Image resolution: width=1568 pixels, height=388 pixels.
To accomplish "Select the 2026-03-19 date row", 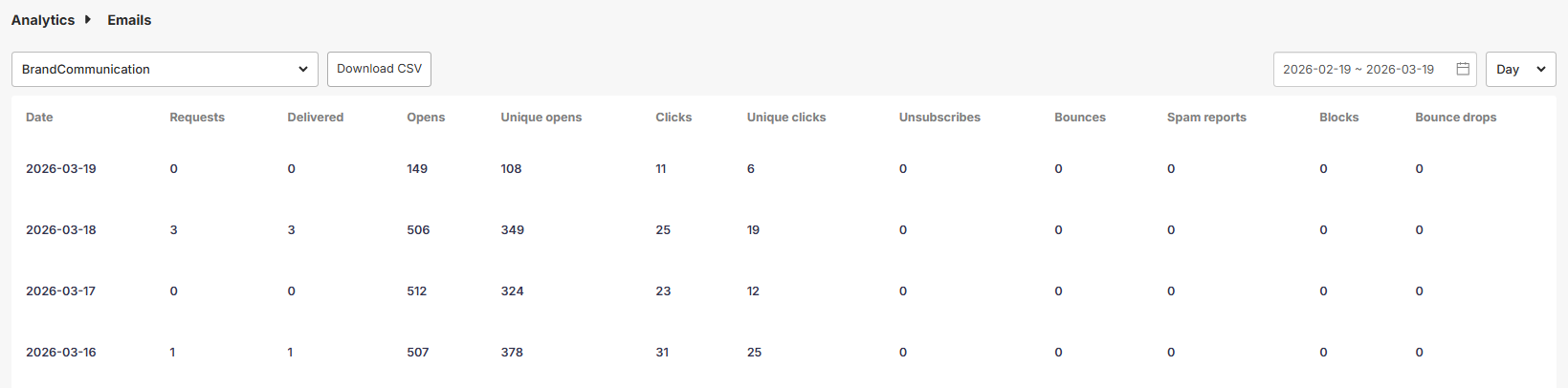I will pos(61,169).
